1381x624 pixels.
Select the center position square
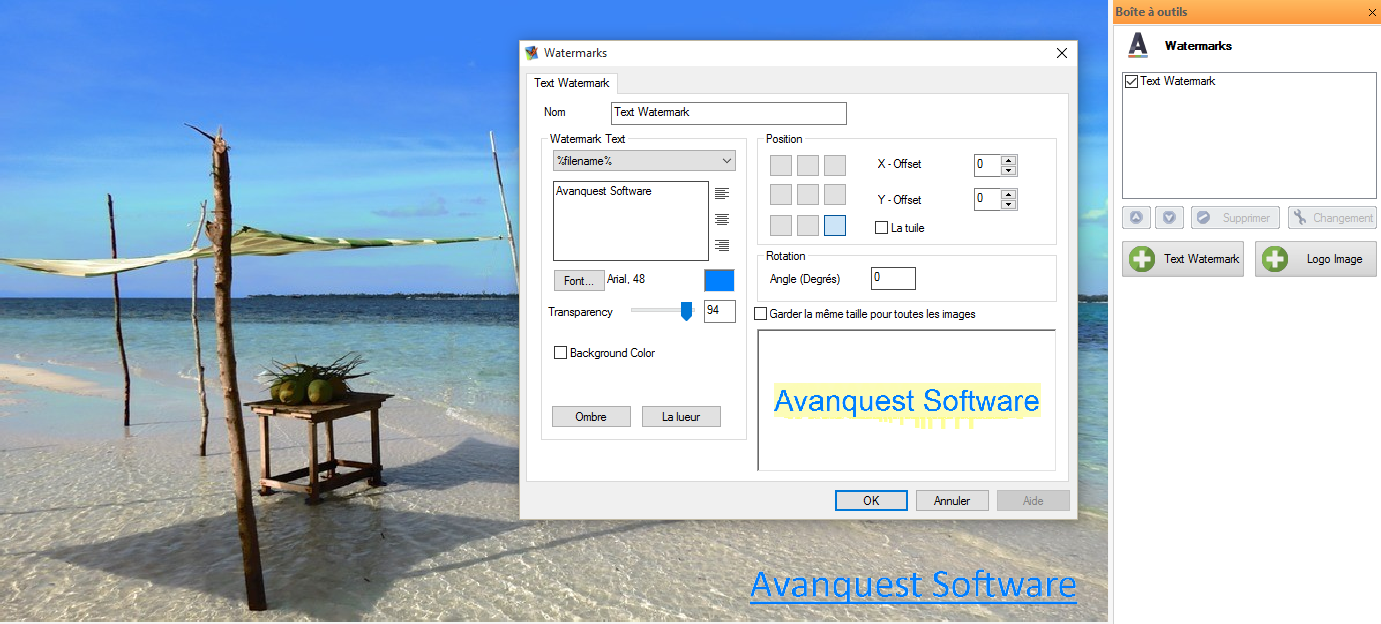click(808, 195)
